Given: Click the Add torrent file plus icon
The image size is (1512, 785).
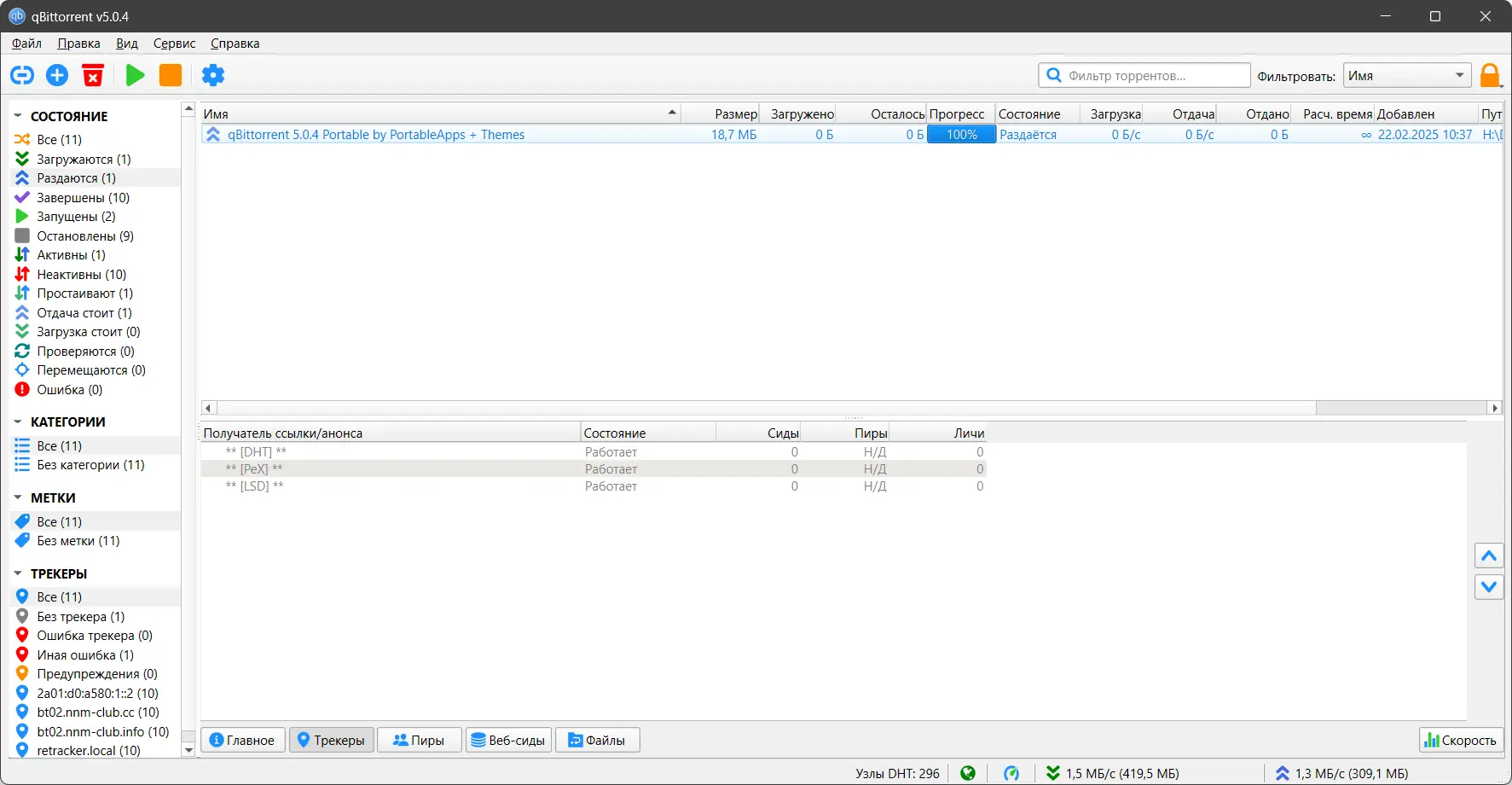Looking at the screenshot, I should click(x=57, y=75).
